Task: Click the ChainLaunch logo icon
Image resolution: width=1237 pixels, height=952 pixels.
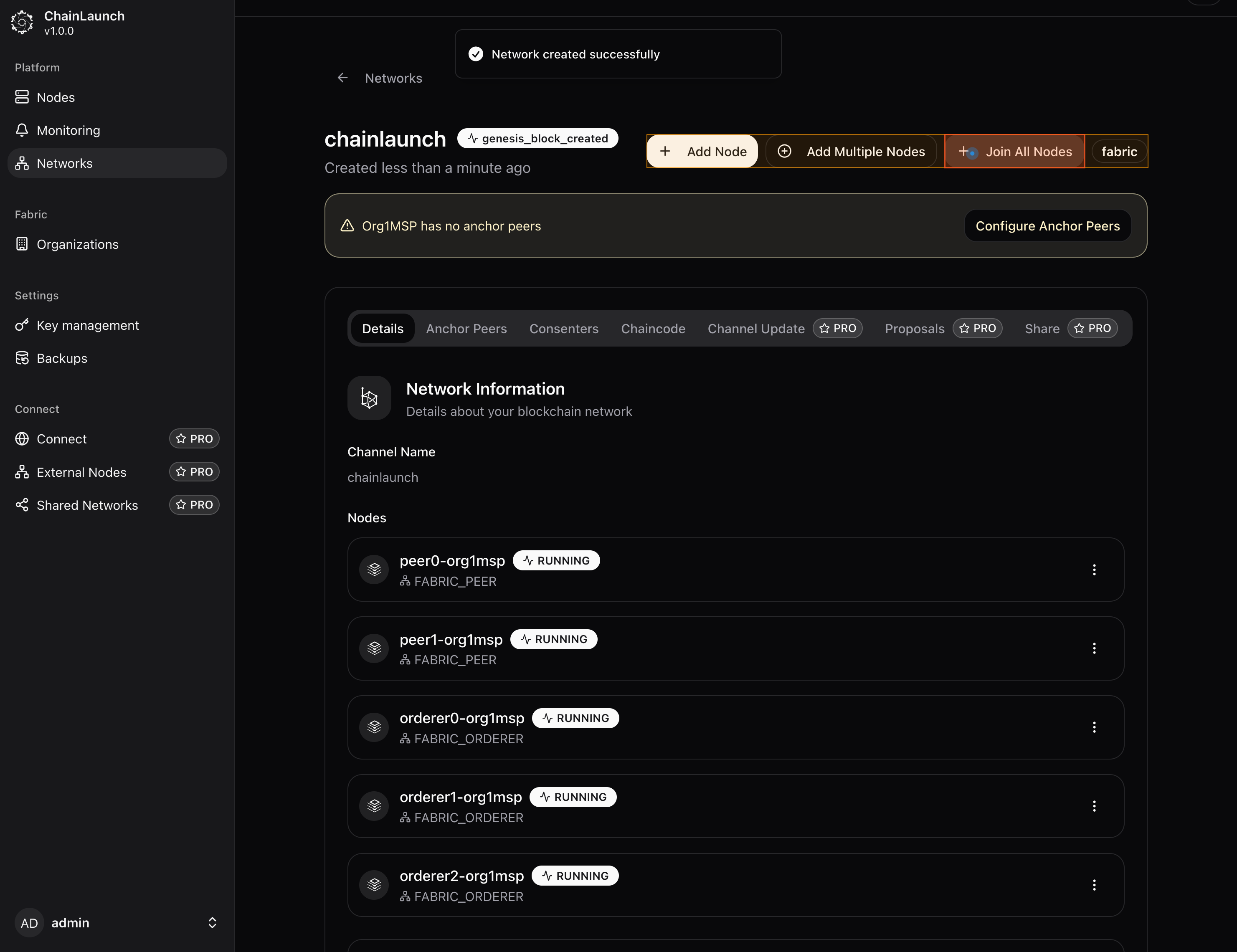Action: point(22,23)
